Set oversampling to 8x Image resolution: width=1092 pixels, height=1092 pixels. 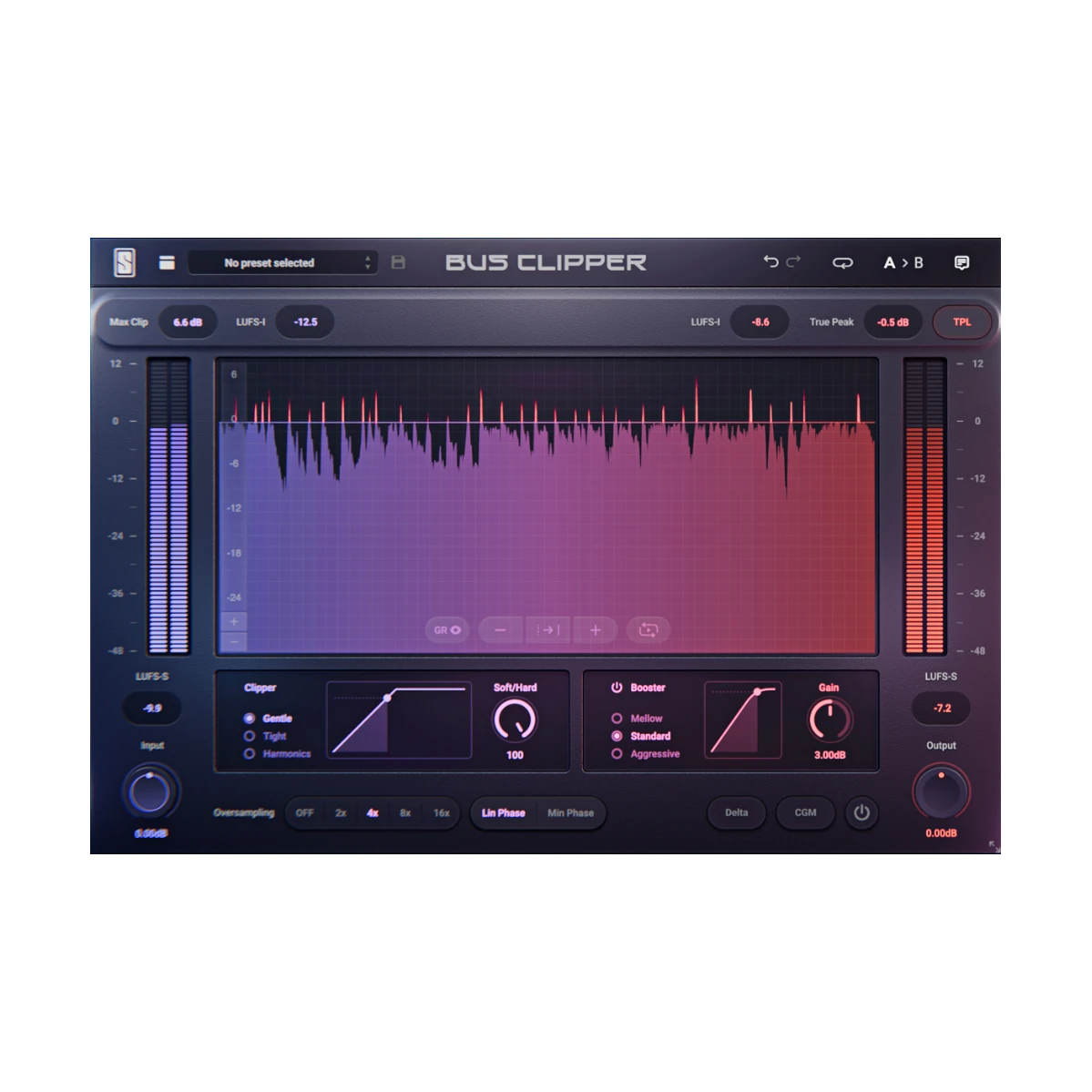(x=405, y=812)
